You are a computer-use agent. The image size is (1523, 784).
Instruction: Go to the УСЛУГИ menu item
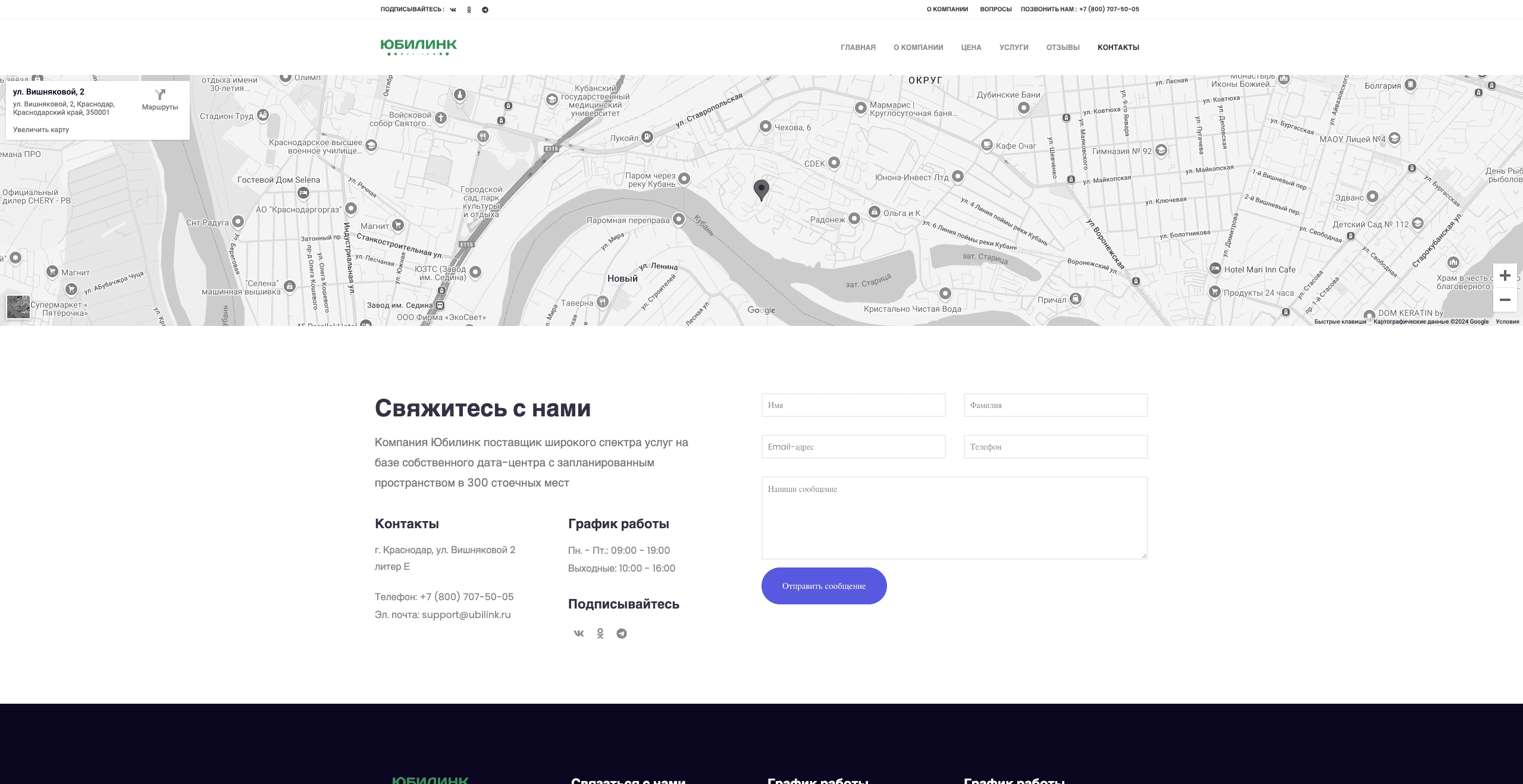click(1013, 48)
